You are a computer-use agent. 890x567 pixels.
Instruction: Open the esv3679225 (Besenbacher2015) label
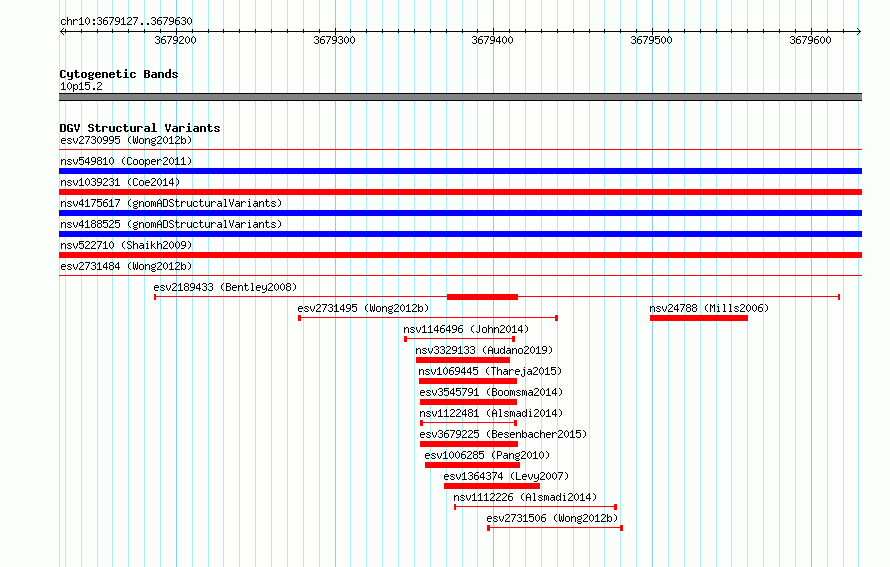click(x=503, y=434)
